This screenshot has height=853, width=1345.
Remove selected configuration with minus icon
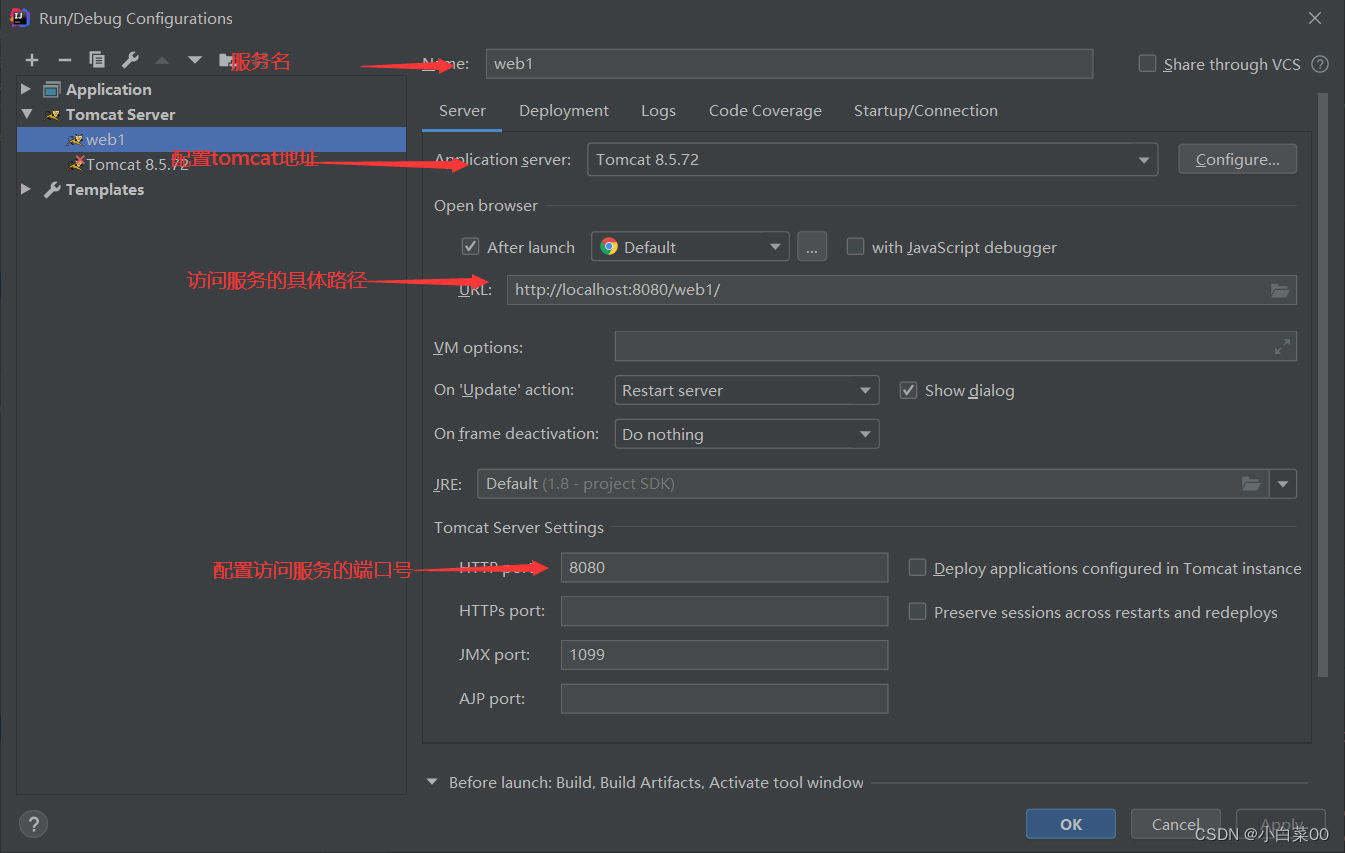[64, 61]
